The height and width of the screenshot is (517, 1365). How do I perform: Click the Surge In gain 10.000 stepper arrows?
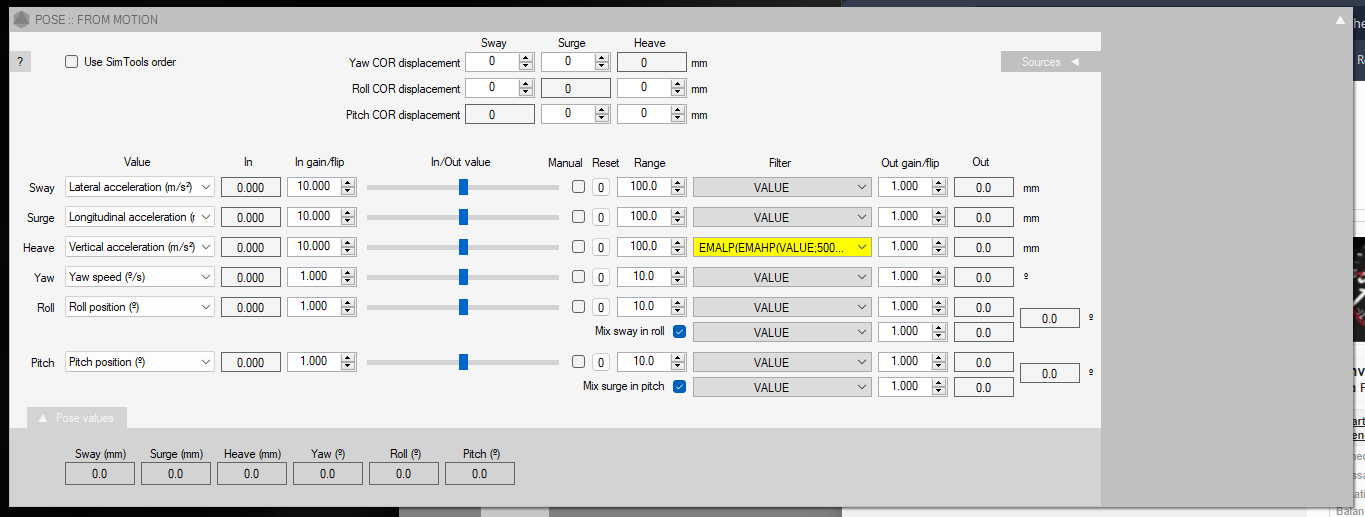(x=347, y=217)
